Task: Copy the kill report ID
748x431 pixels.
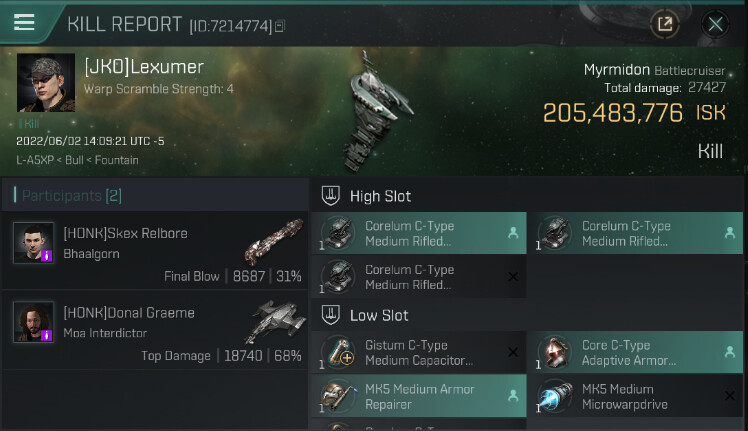Action: [280, 26]
